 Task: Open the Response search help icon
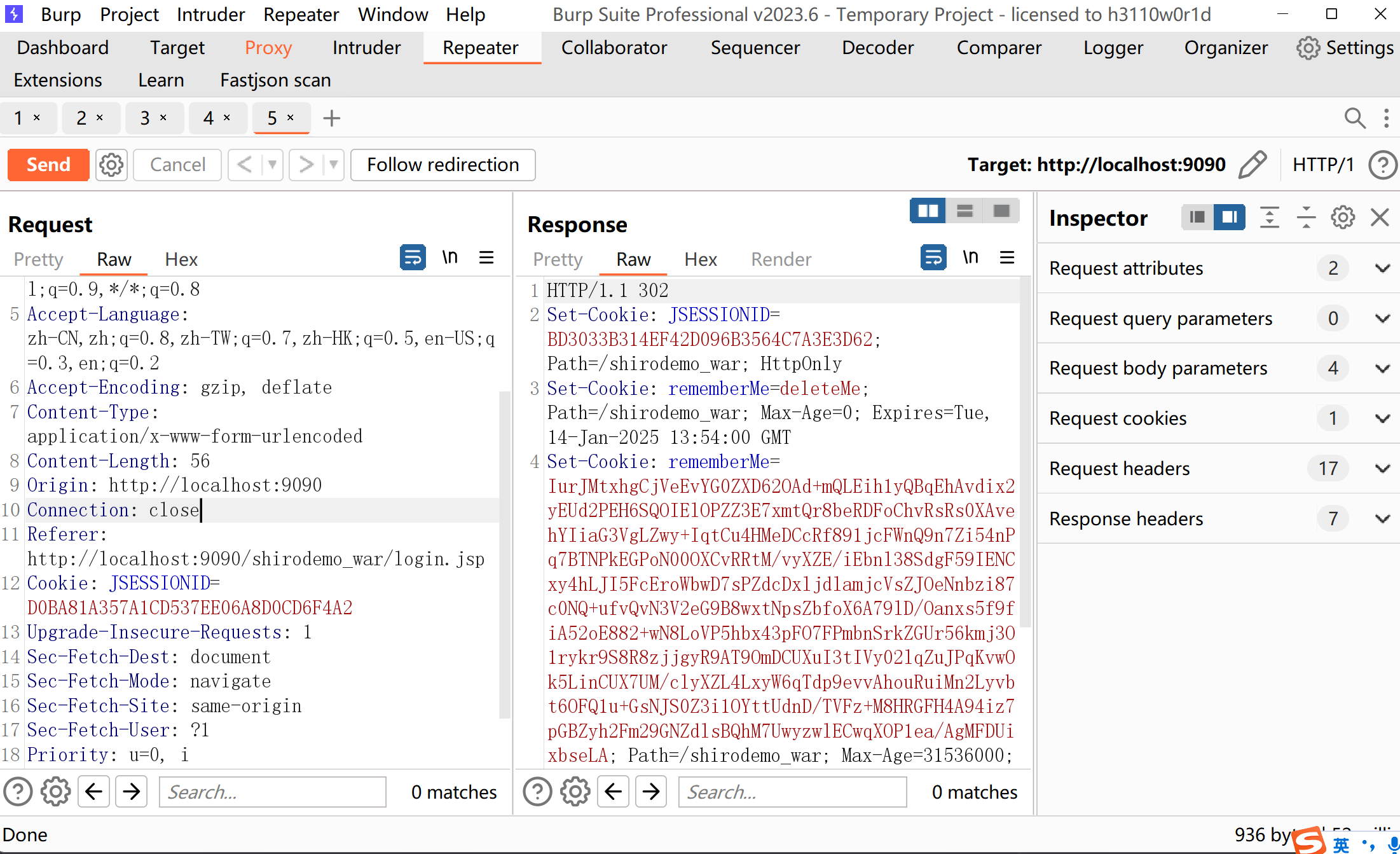pyautogui.click(x=538, y=792)
